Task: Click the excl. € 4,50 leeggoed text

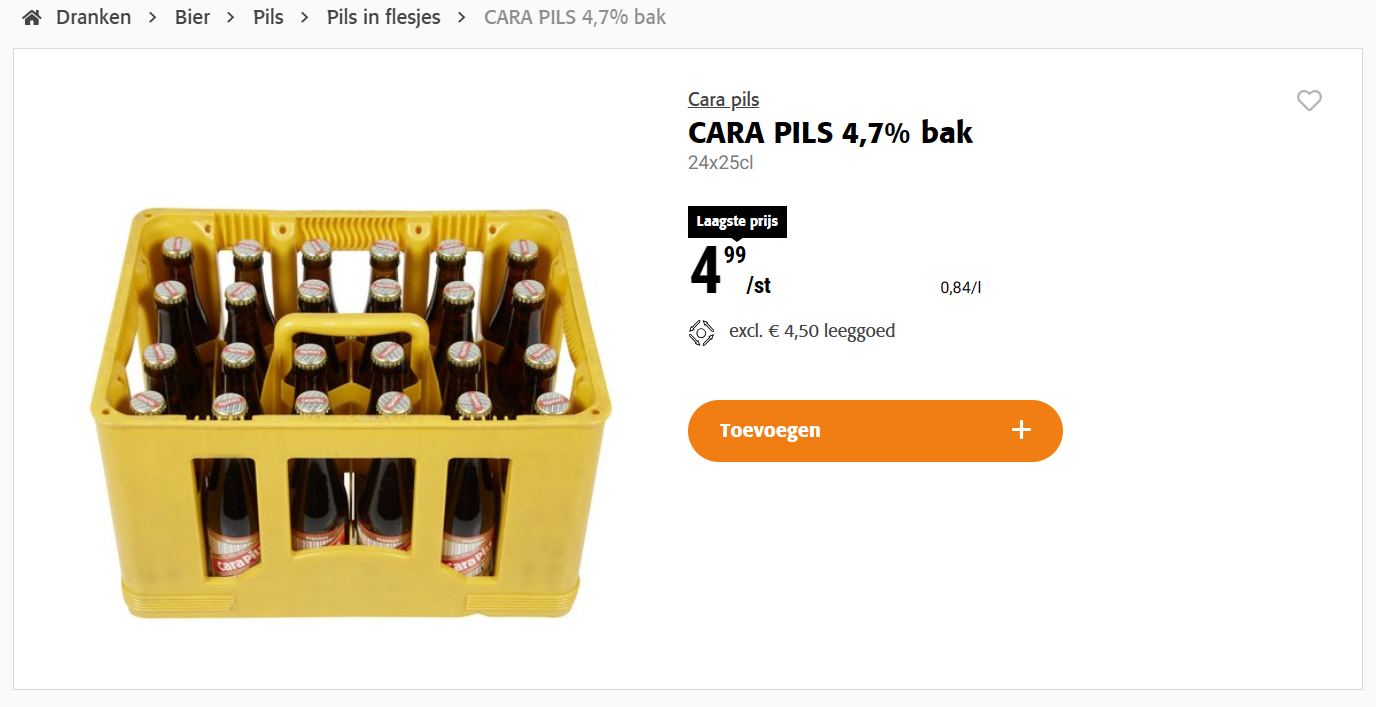Action: [x=812, y=331]
